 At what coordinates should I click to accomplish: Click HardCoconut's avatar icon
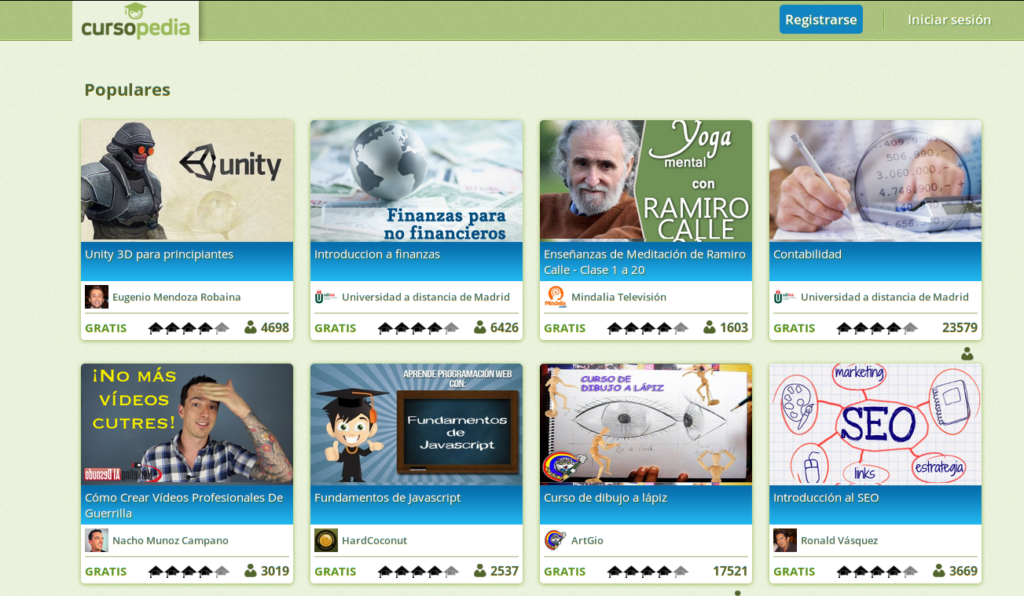326,541
